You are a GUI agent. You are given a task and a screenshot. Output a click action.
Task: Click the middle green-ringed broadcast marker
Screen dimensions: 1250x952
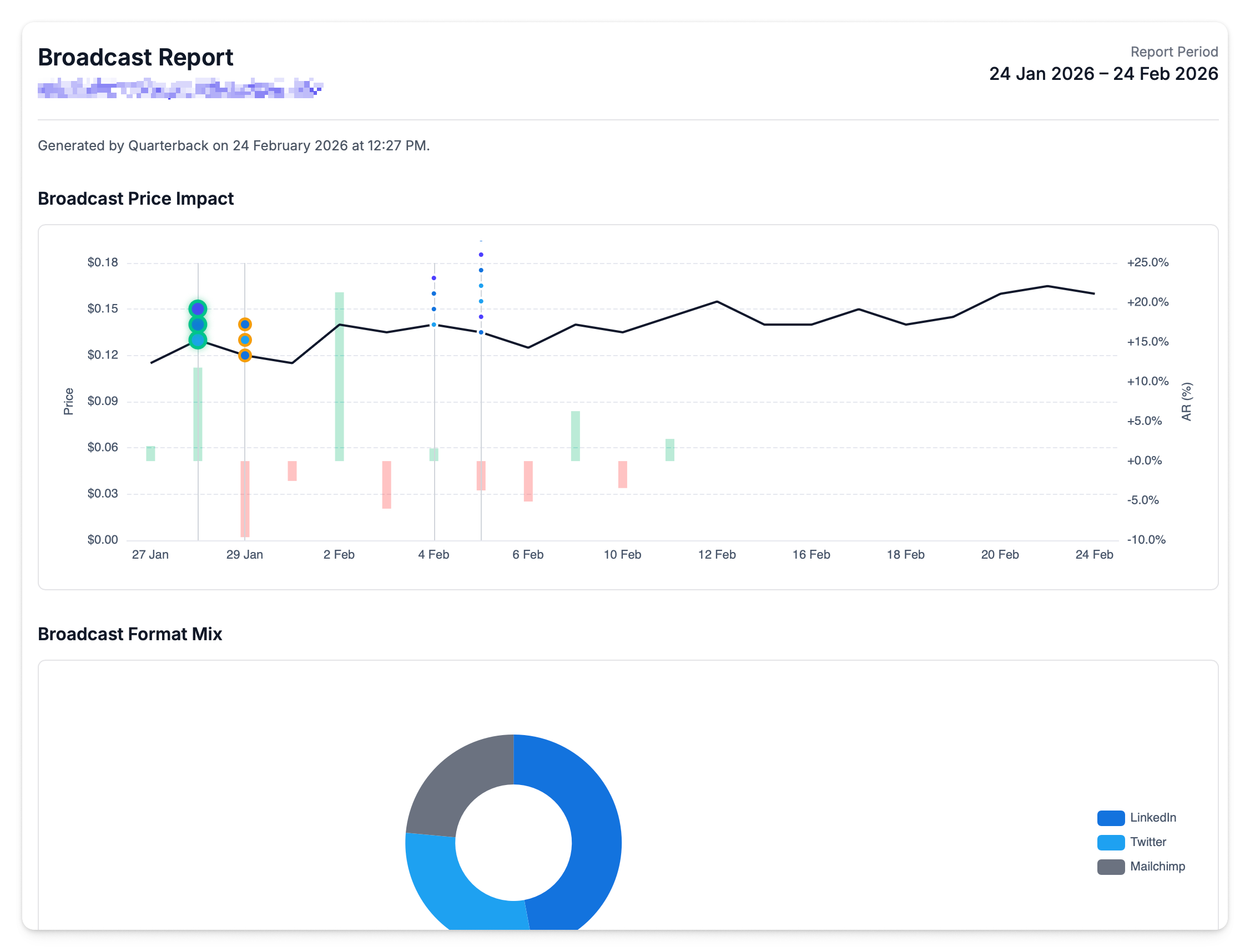click(x=197, y=325)
